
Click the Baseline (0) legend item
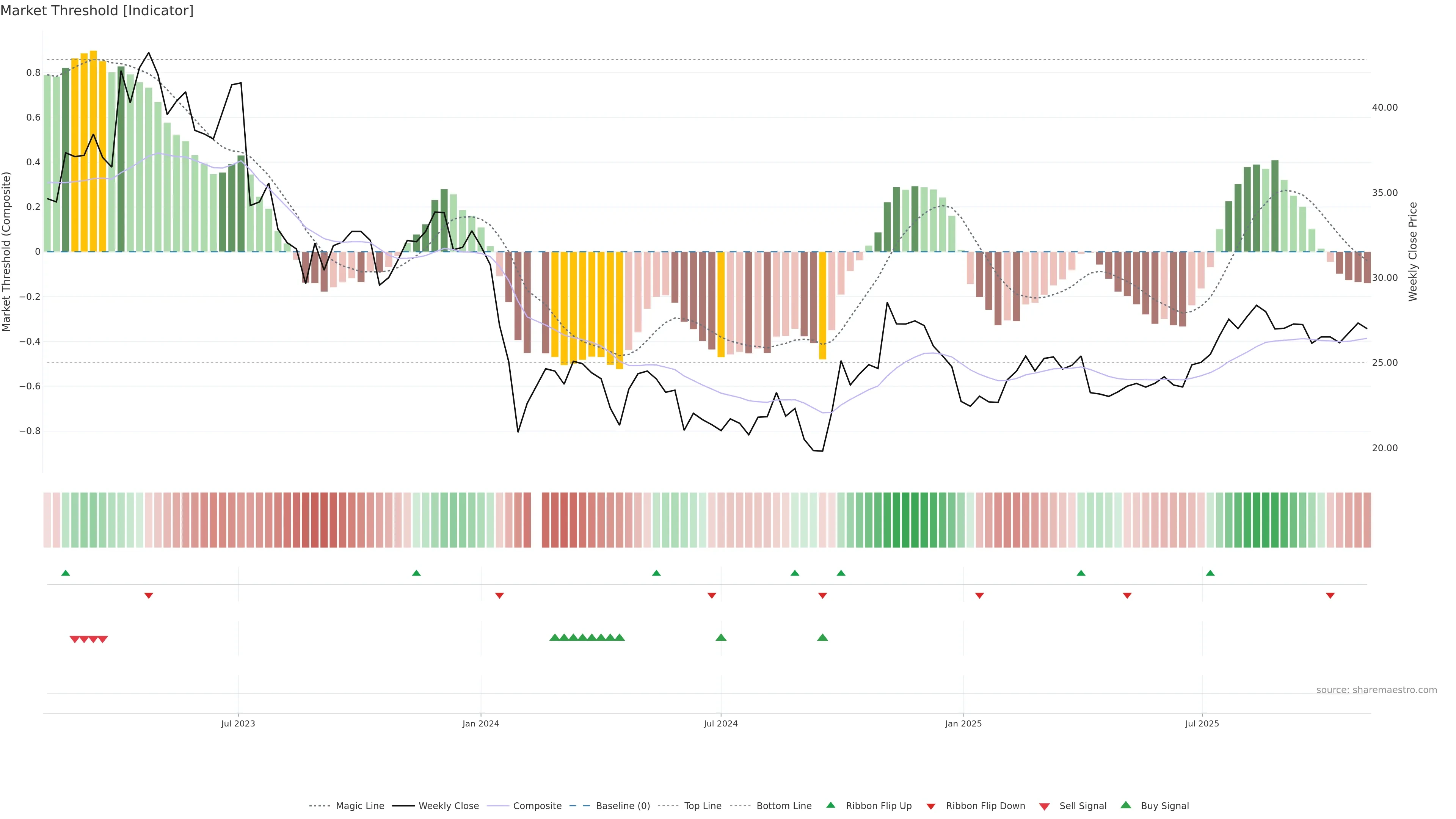622,806
